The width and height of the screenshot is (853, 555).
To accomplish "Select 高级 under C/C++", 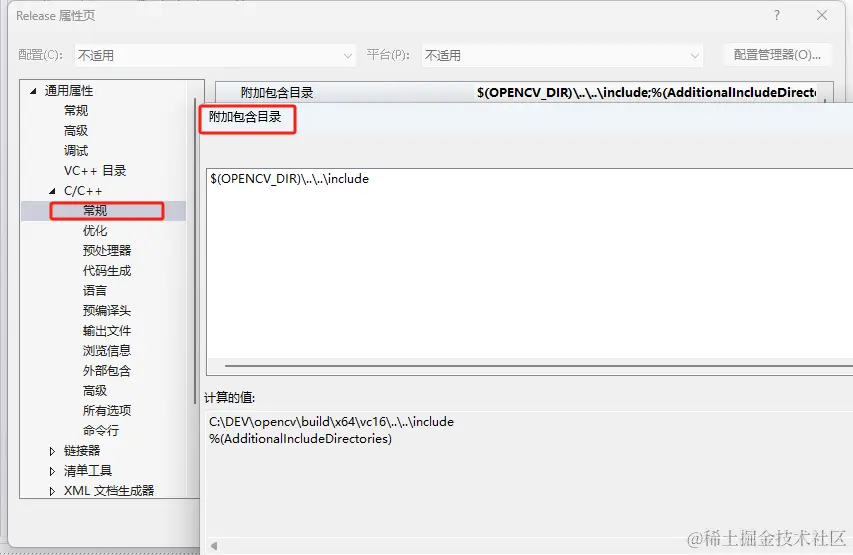I will pyautogui.click(x=95, y=391).
